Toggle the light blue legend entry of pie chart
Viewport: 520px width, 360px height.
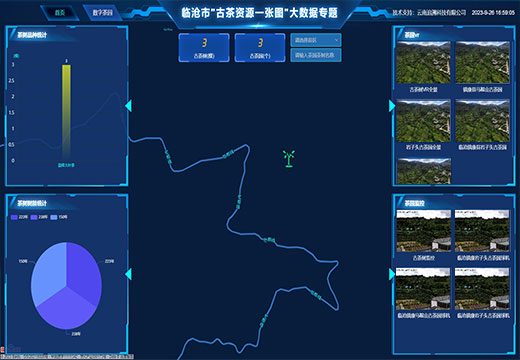59,217
